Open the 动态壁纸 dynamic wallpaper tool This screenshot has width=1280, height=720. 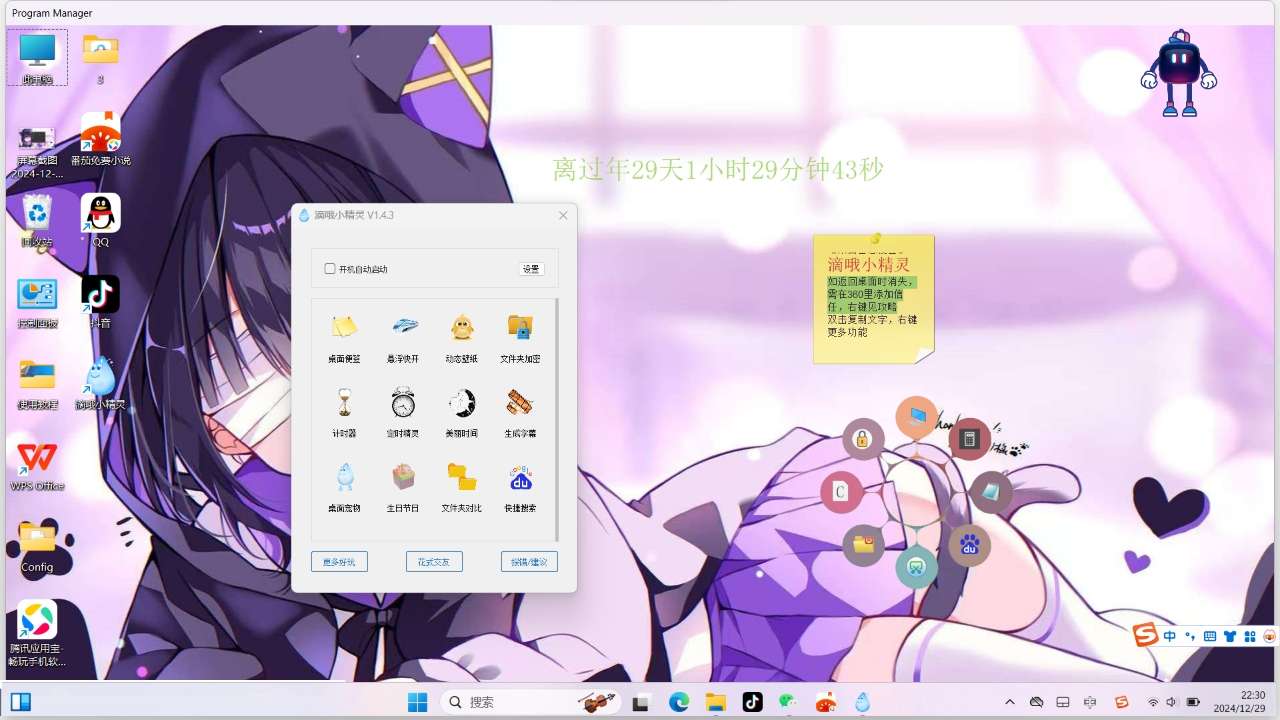tap(461, 335)
